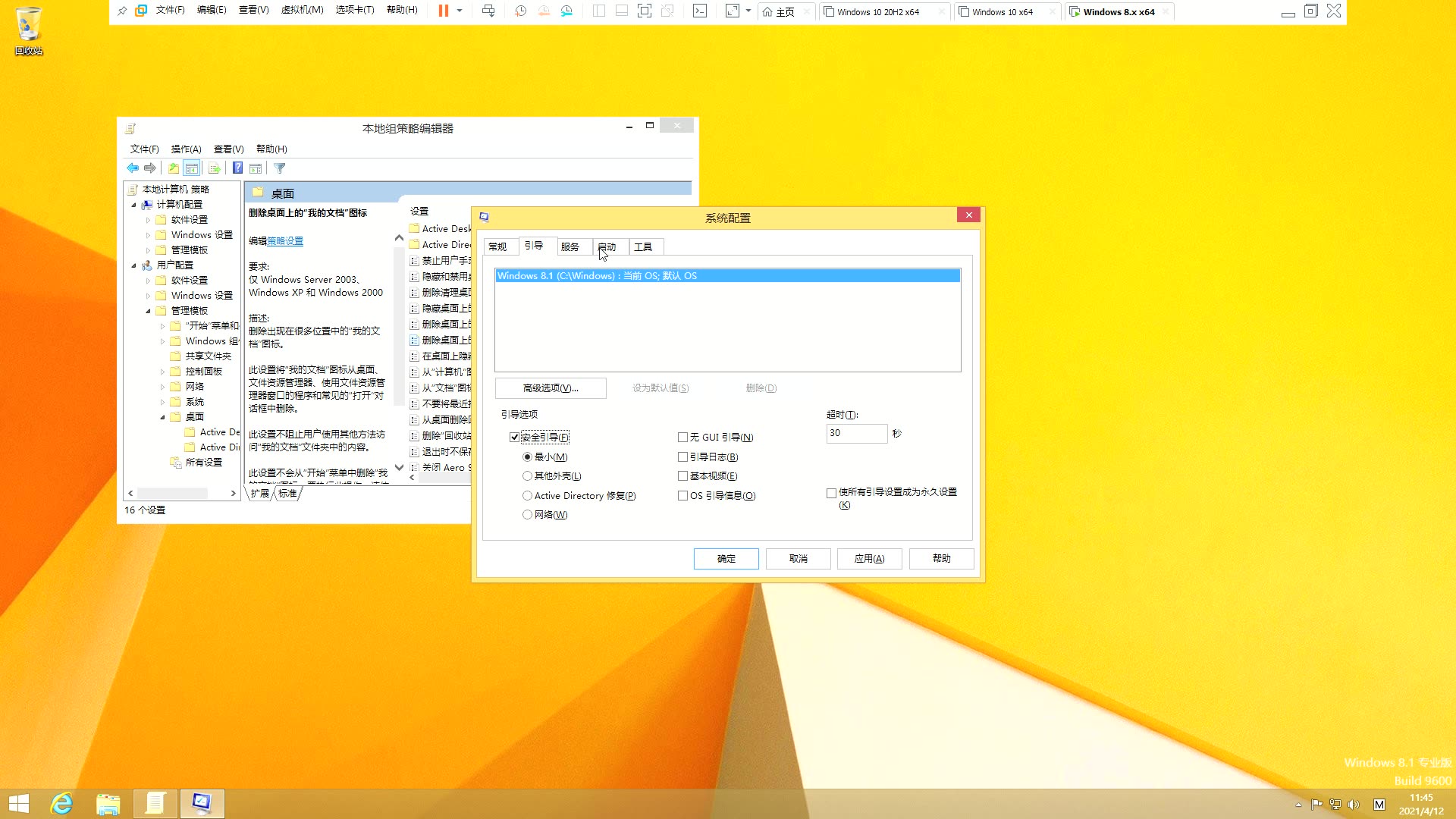
Task: Select the 最小(M) radio button
Action: point(527,457)
